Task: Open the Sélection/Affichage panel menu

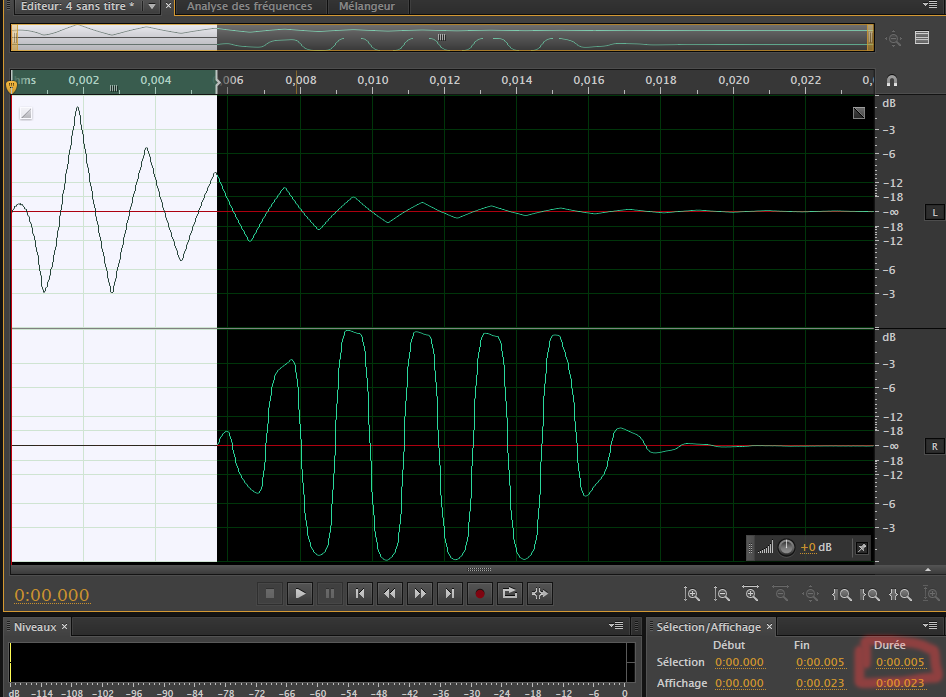Action: pyautogui.click(x=930, y=626)
